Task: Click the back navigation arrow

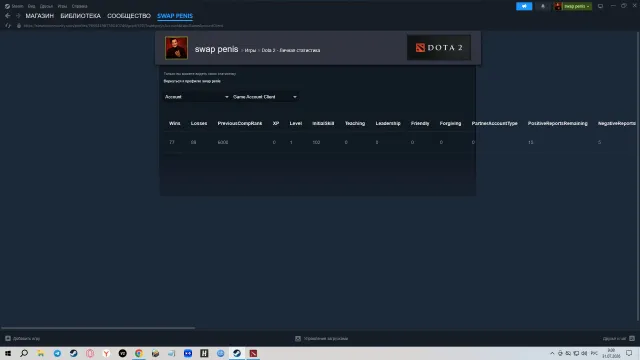Action: 8,16
